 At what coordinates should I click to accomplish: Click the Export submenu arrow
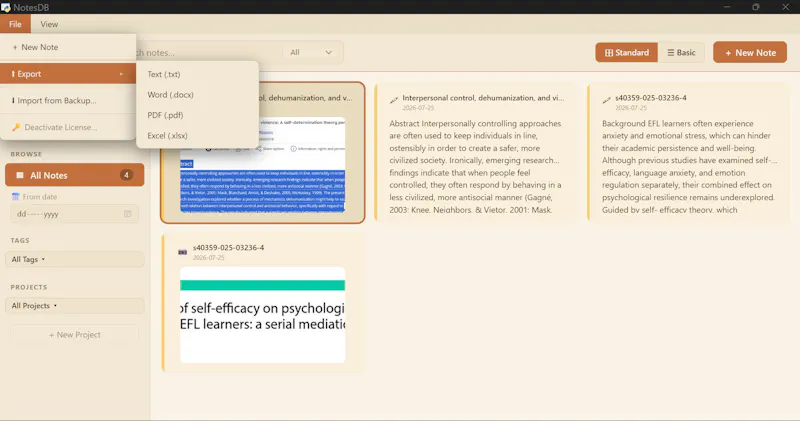tap(121, 74)
